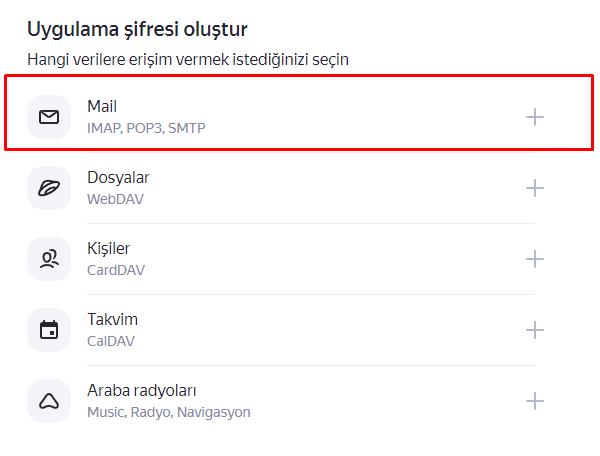Add Takvim access with plus icon
This screenshot has width=600, height=456.
535,330
